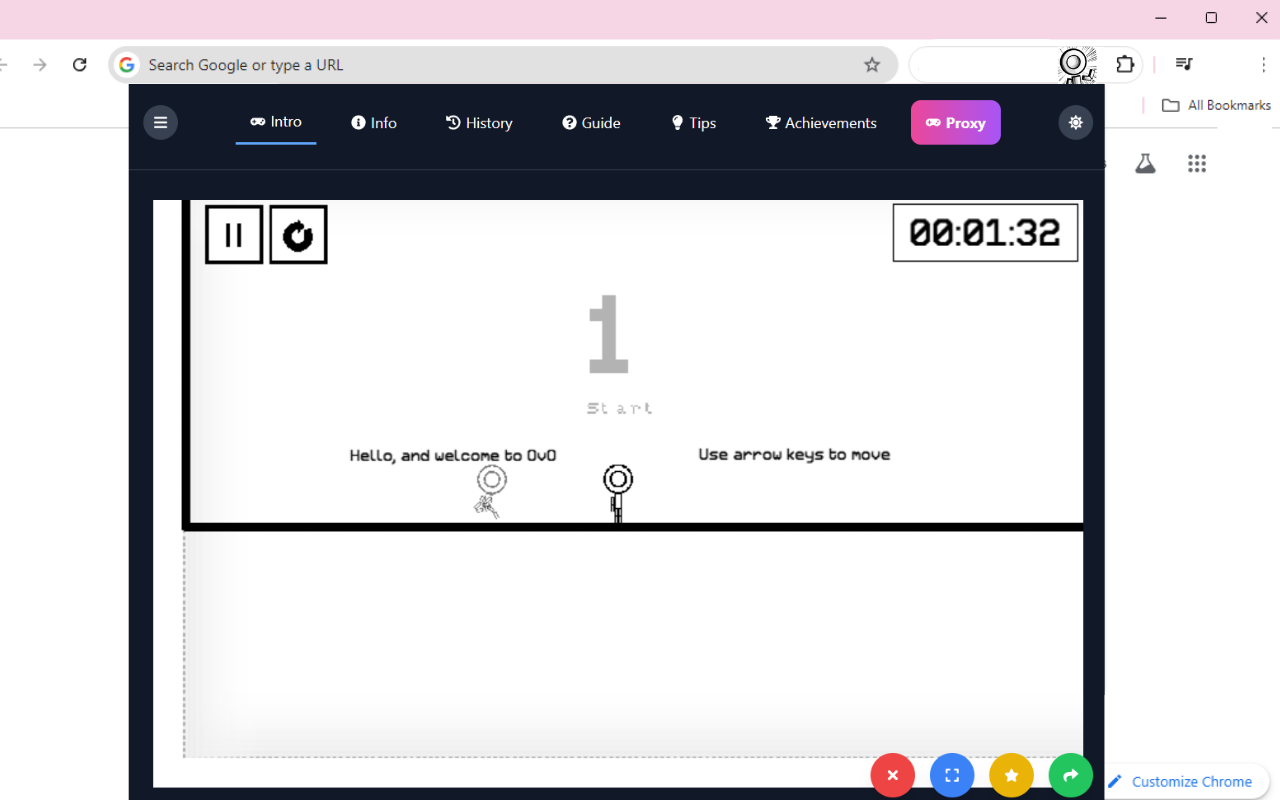Image resolution: width=1280 pixels, height=800 pixels.
Task: View the Guide section
Action: (x=591, y=122)
